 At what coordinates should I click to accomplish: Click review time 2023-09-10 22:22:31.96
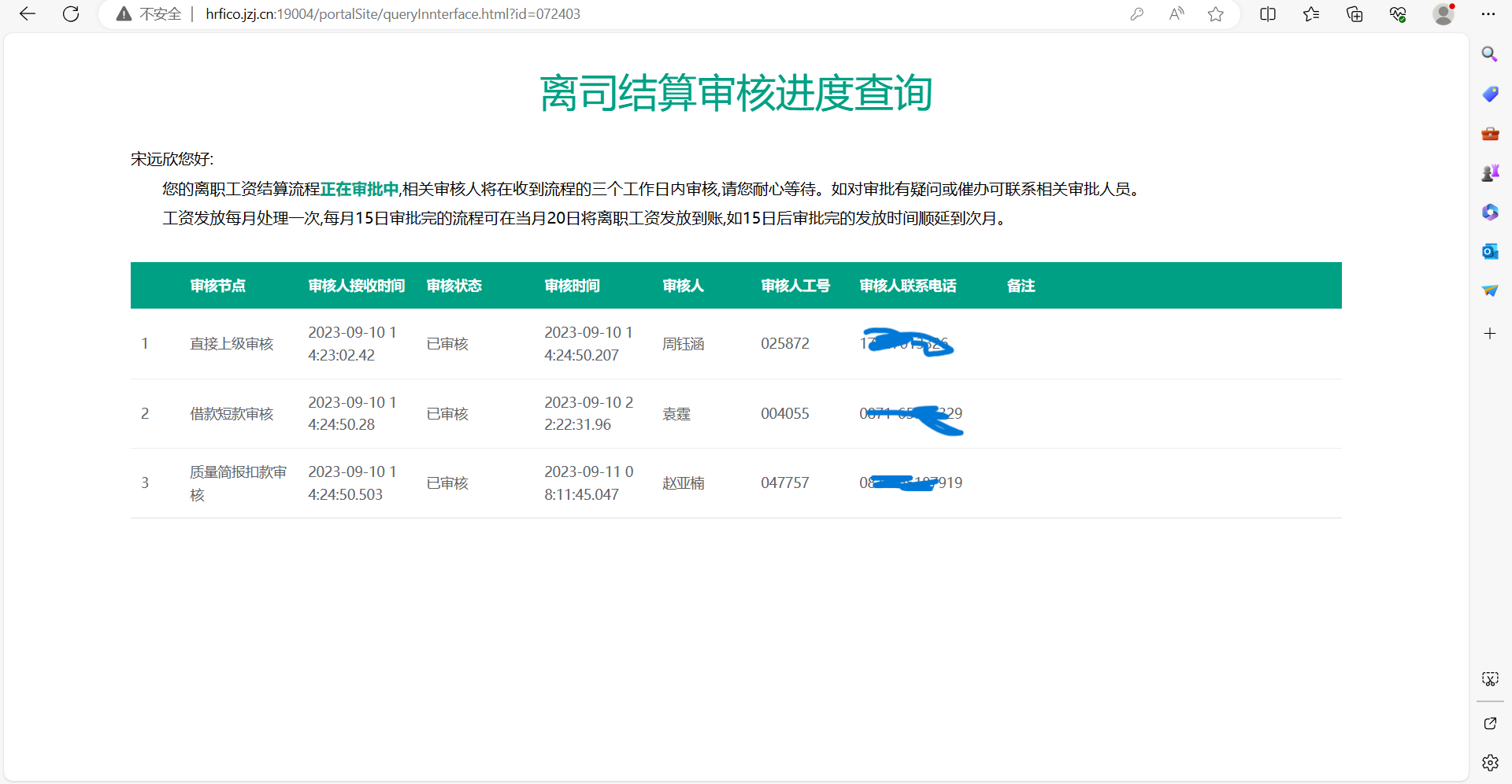[589, 414]
